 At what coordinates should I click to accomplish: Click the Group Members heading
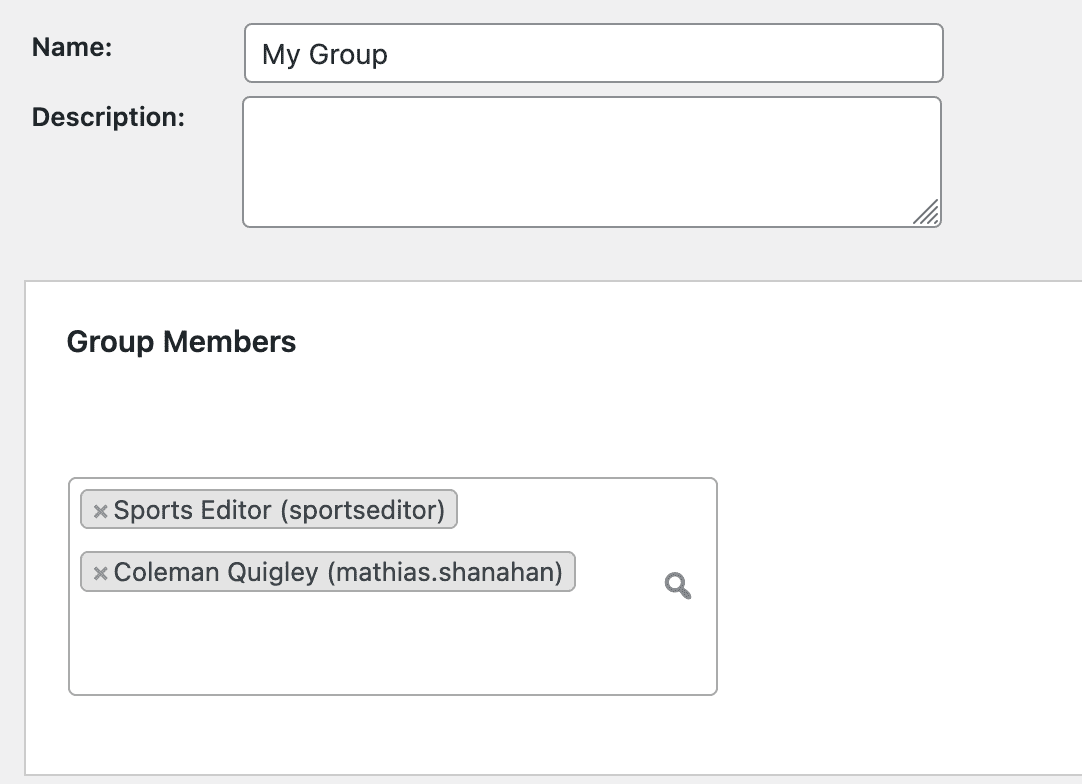tap(180, 342)
